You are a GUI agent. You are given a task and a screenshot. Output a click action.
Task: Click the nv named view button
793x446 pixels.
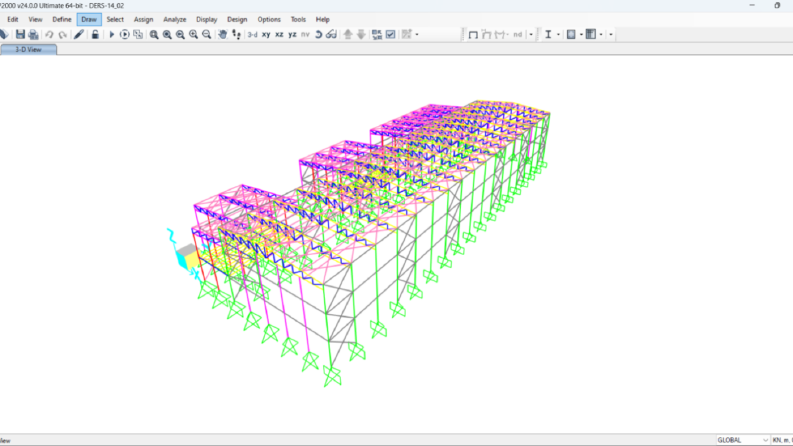tap(305, 34)
